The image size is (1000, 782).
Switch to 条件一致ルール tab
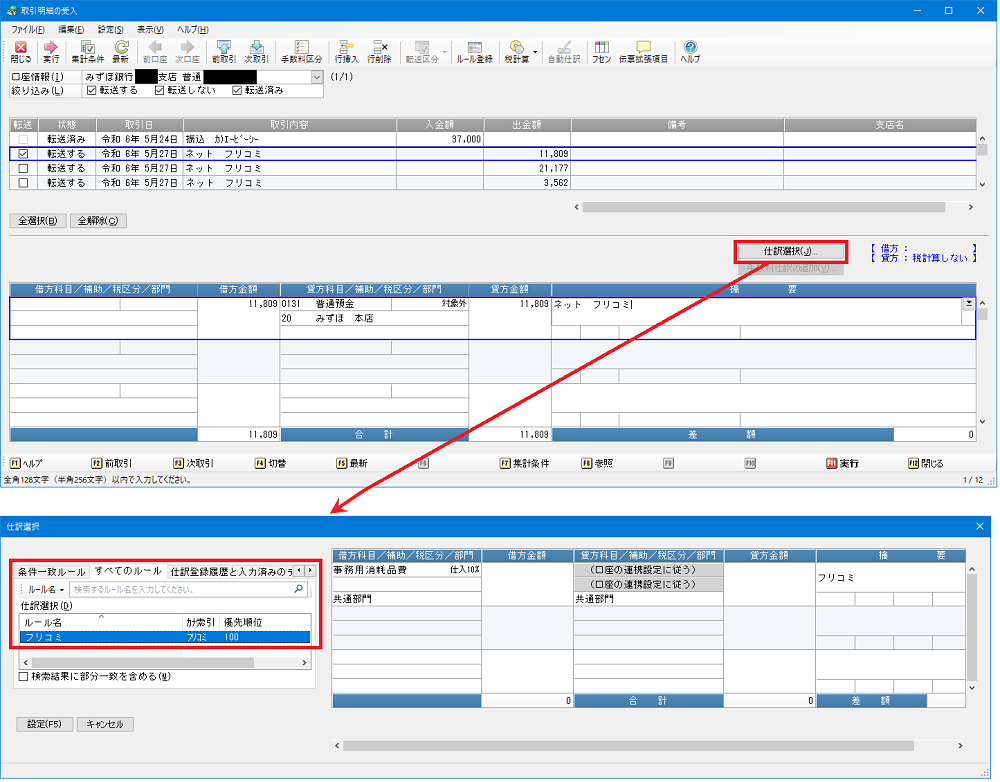(52, 572)
